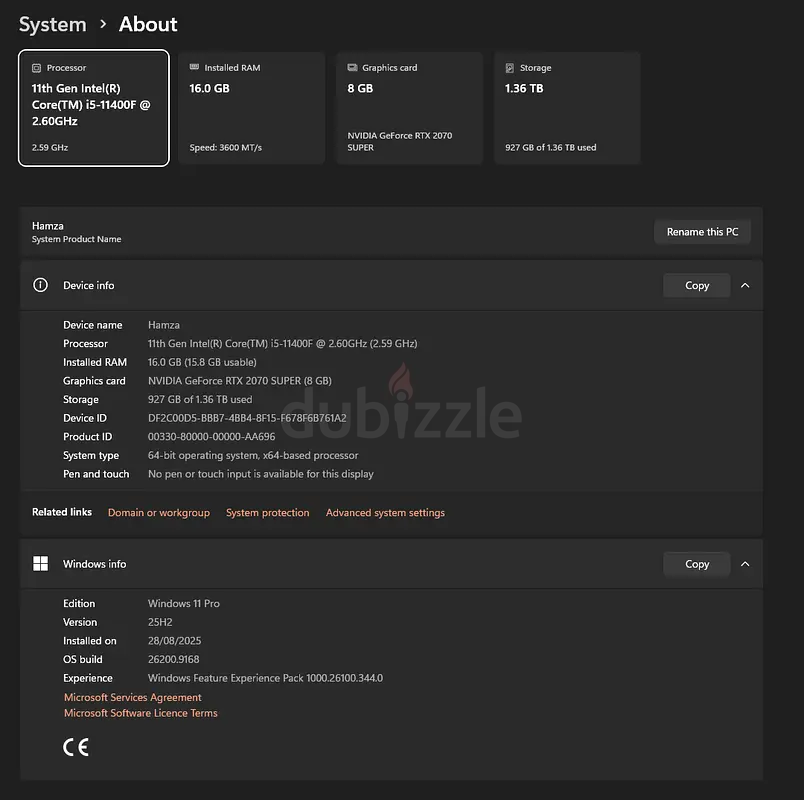The height and width of the screenshot is (800, 804).
Task: Click the Installed on date 28/08/2025
Action: point(174,641)
